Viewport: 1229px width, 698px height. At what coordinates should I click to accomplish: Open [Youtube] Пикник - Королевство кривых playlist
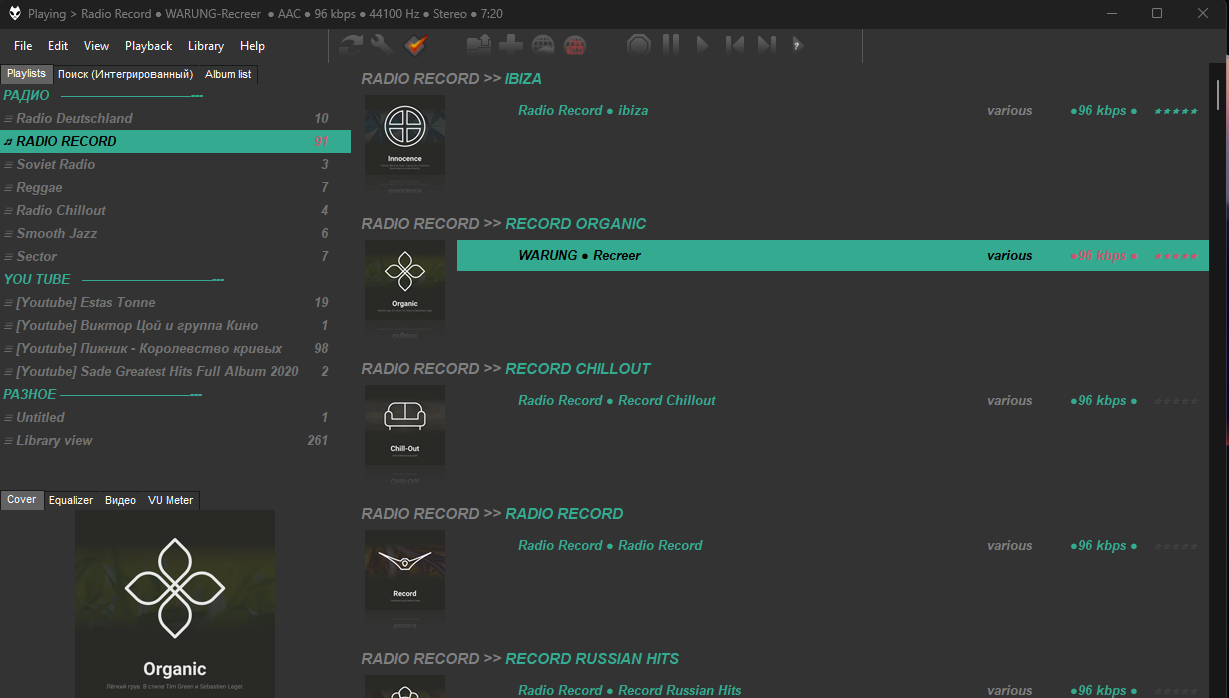click(175, 348)
